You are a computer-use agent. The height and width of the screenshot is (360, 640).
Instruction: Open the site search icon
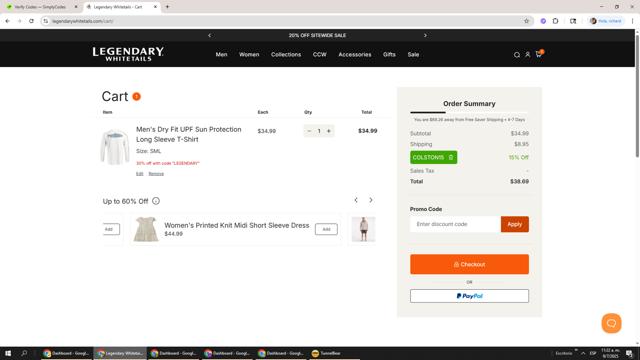[x=517, y=55]
